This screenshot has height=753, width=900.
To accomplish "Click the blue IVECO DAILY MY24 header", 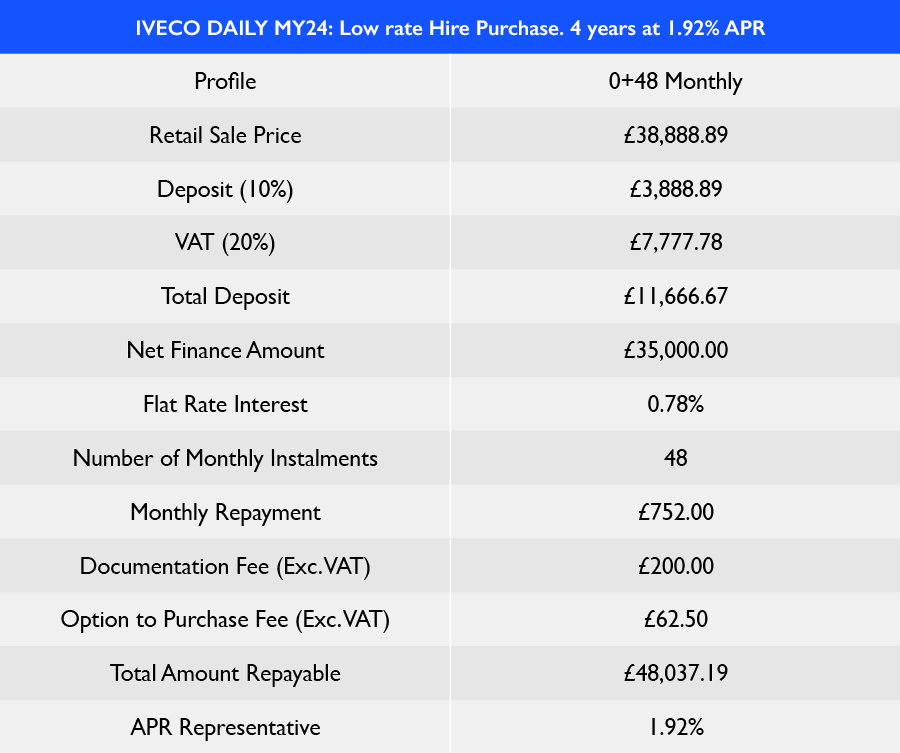I will 450,27.
